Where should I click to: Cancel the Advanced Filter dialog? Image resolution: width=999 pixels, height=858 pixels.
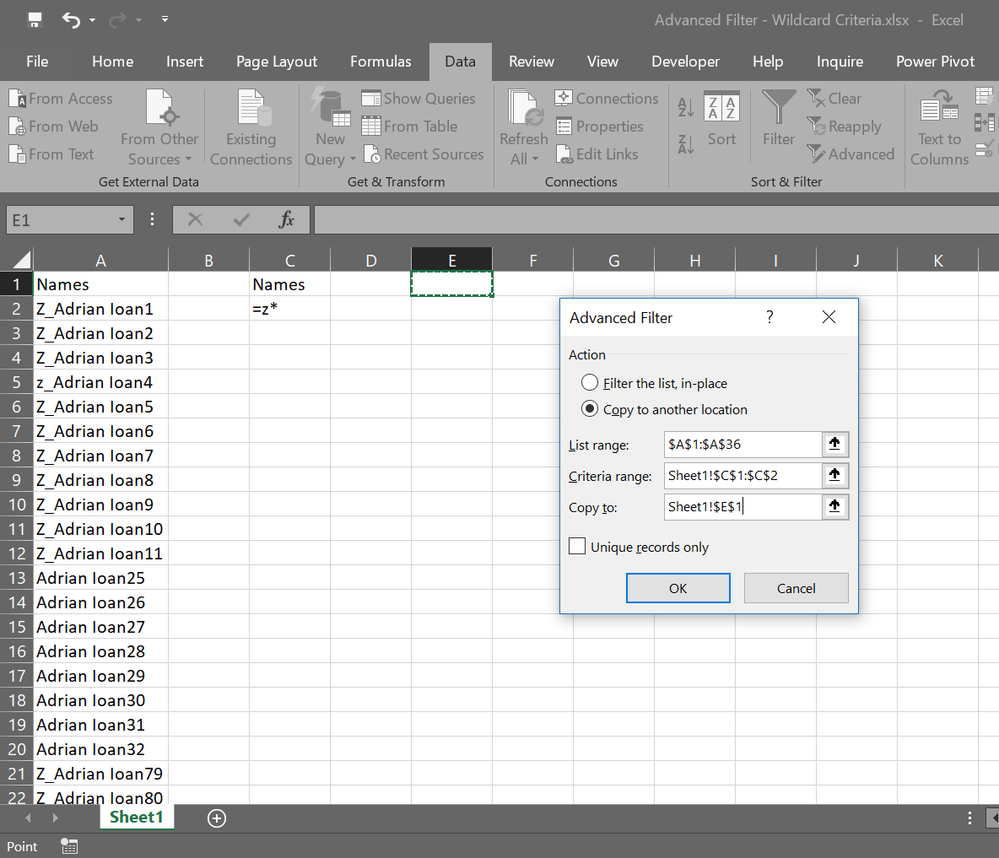tap(796, 588)
